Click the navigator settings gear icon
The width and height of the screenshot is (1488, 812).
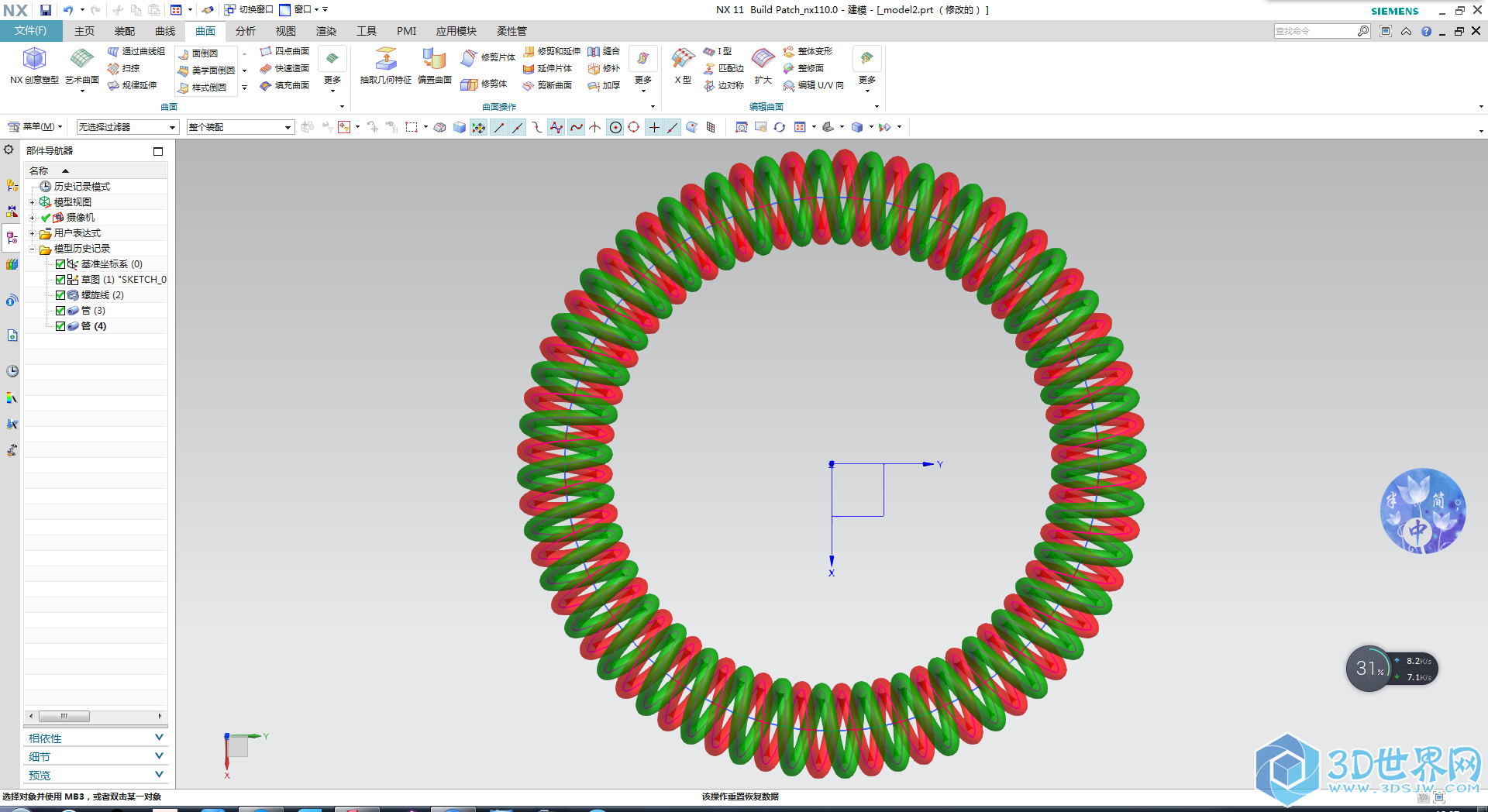(9, 150)
